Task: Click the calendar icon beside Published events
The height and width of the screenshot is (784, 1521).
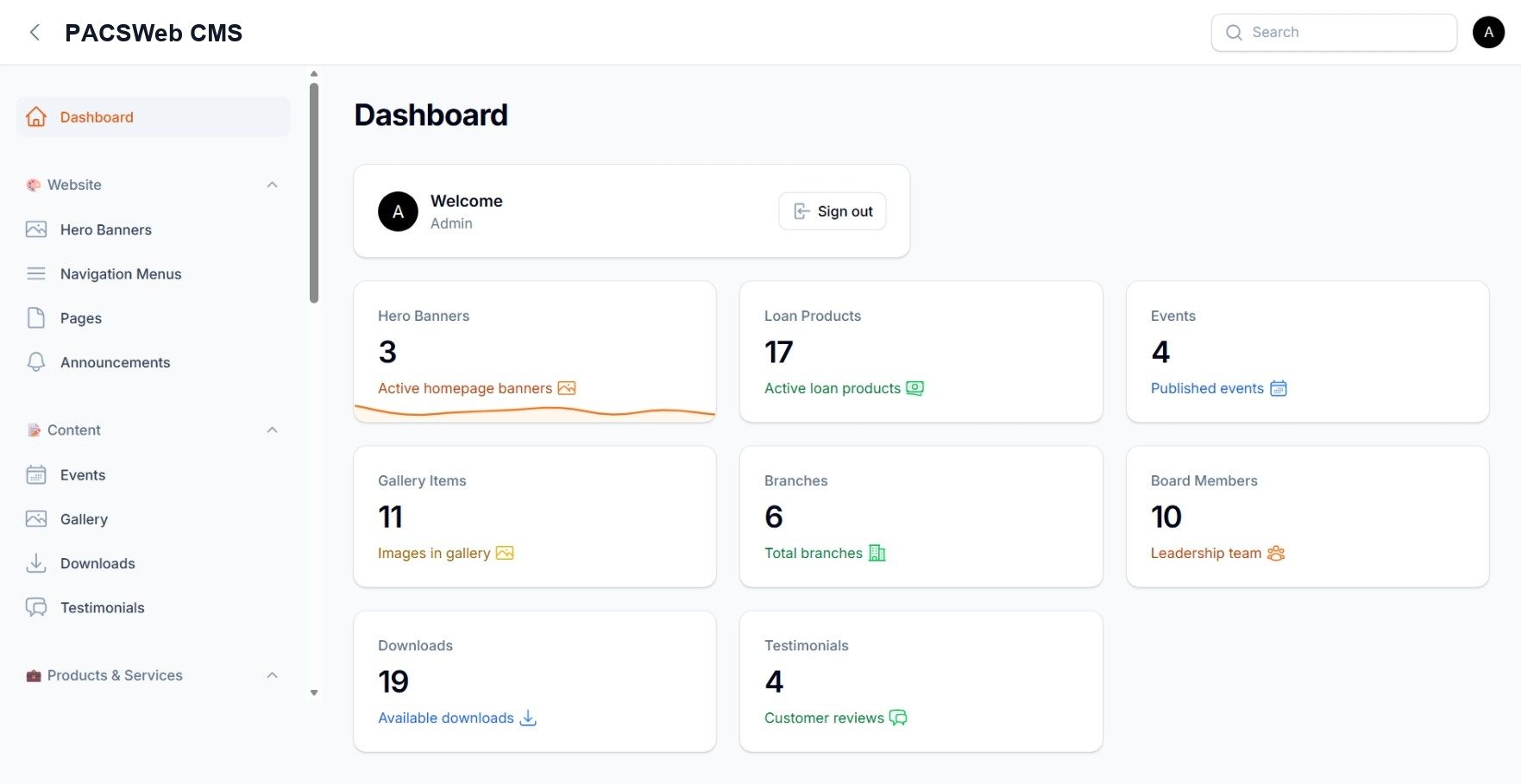Action: [1279, 388]
